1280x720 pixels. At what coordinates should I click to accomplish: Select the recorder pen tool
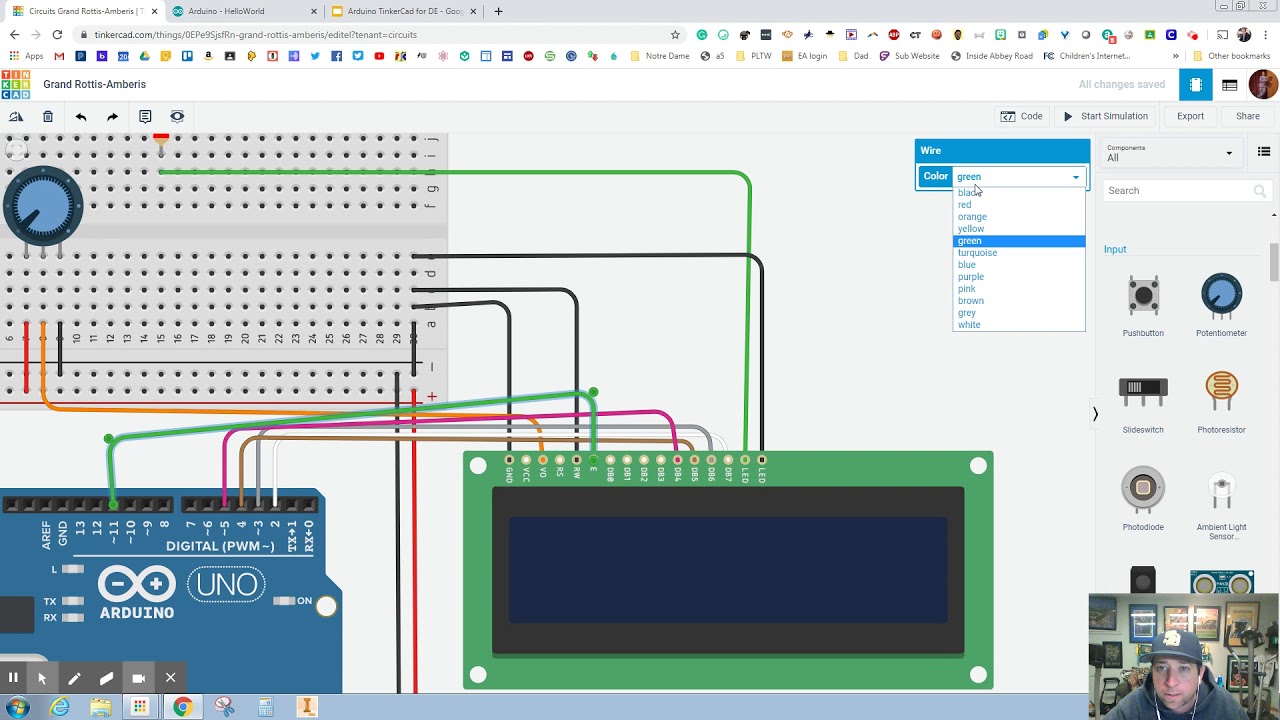coord(74,678)
